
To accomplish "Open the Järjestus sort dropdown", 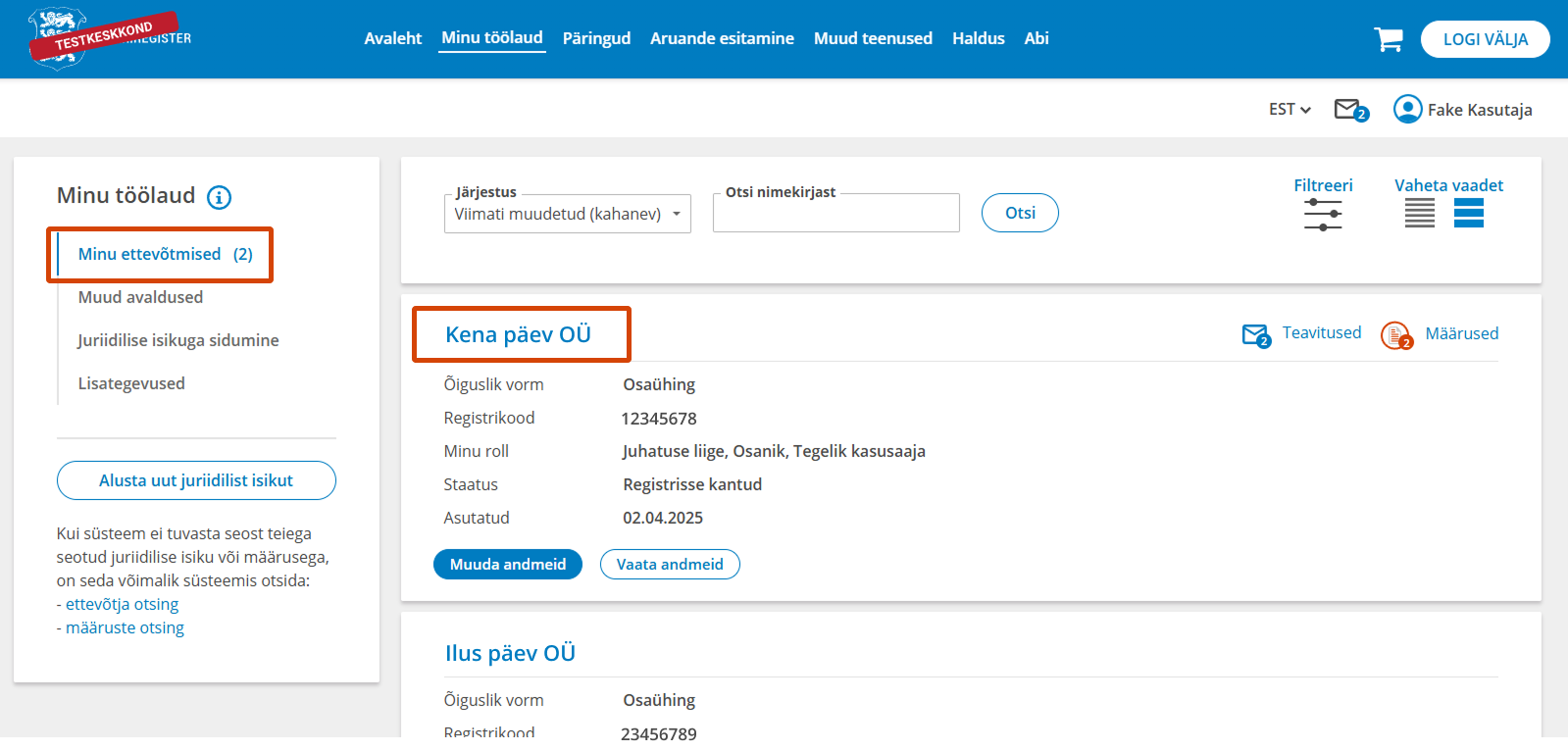I will 568,214.
